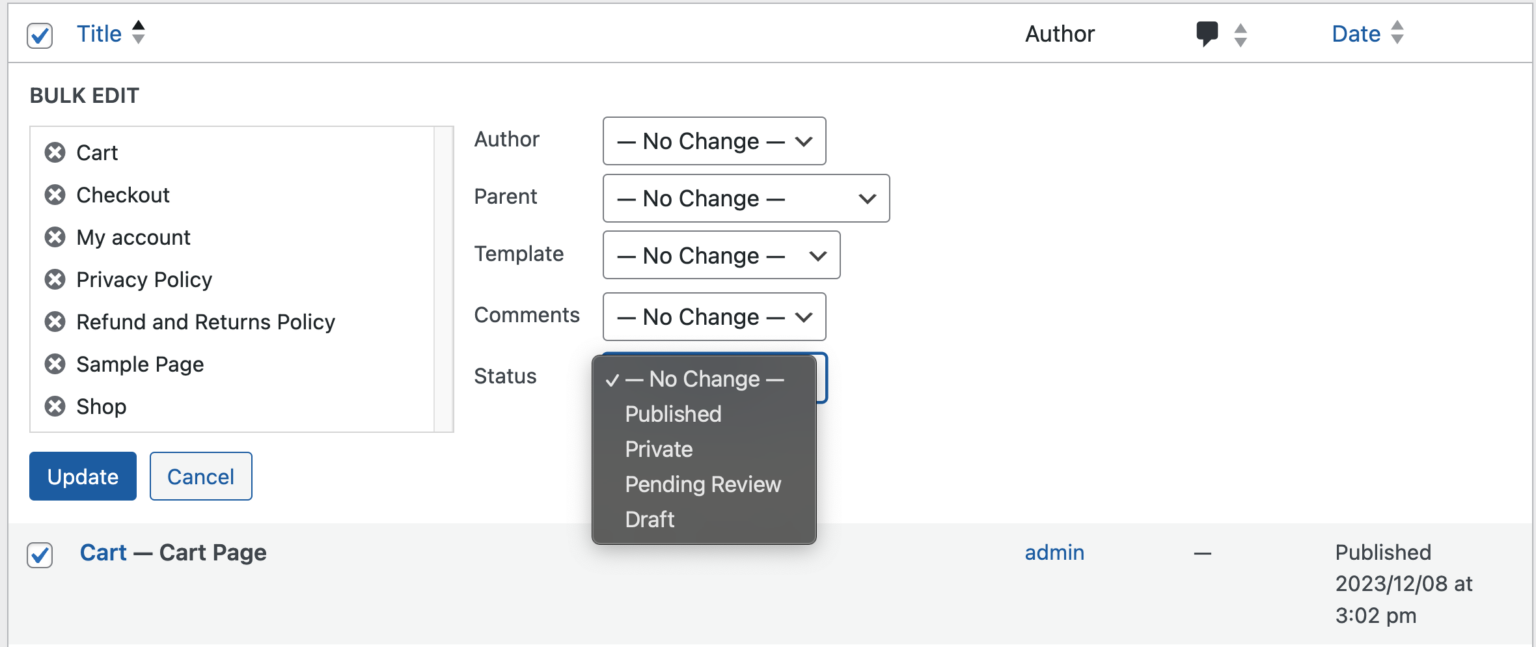Remove Checkout from the bulk edit list
1536x647 pixels.
point(55,194)
